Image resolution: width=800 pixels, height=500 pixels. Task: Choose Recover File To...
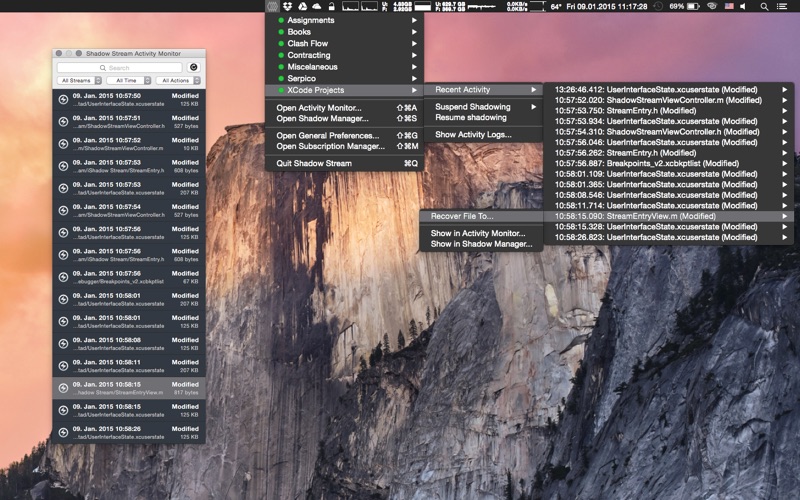tap(481, 216)
